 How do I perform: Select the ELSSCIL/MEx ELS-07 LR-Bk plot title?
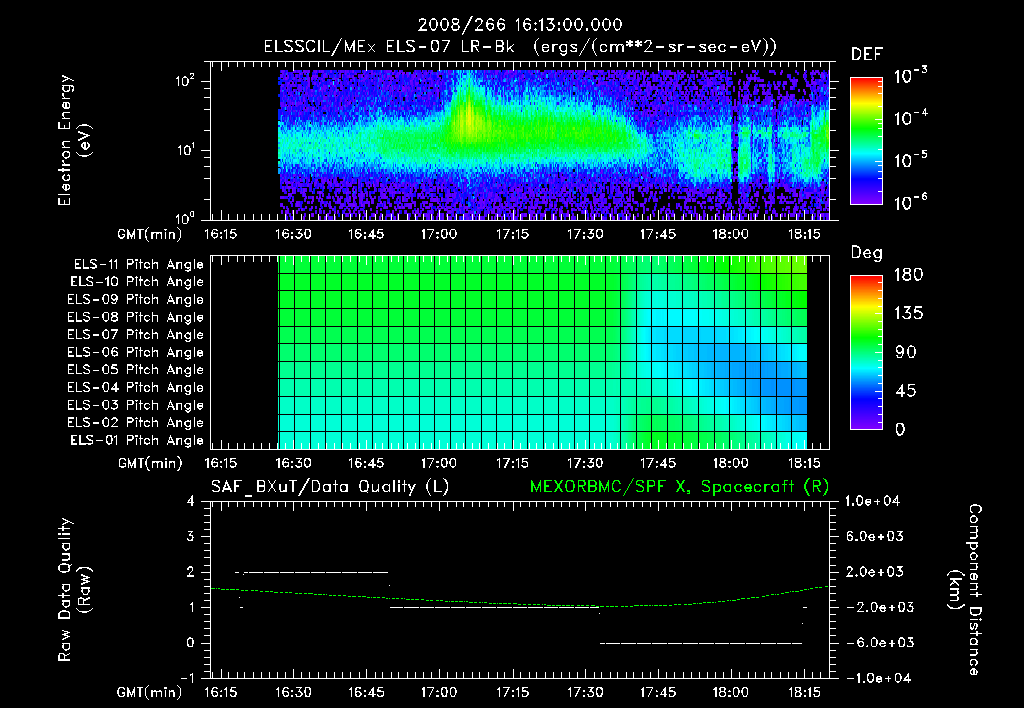click(520, 47)
